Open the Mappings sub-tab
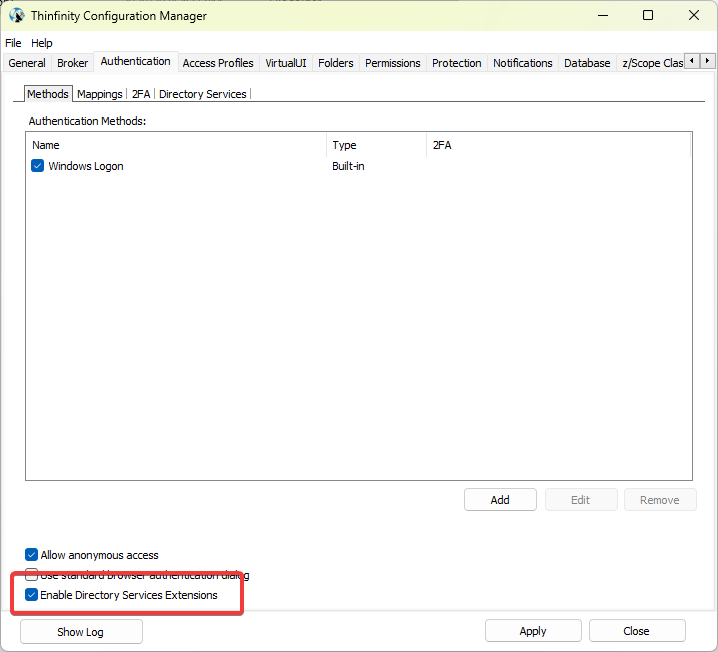Viewport: 718px width, 652px height. pyautogui.click(x=99, y=94)
